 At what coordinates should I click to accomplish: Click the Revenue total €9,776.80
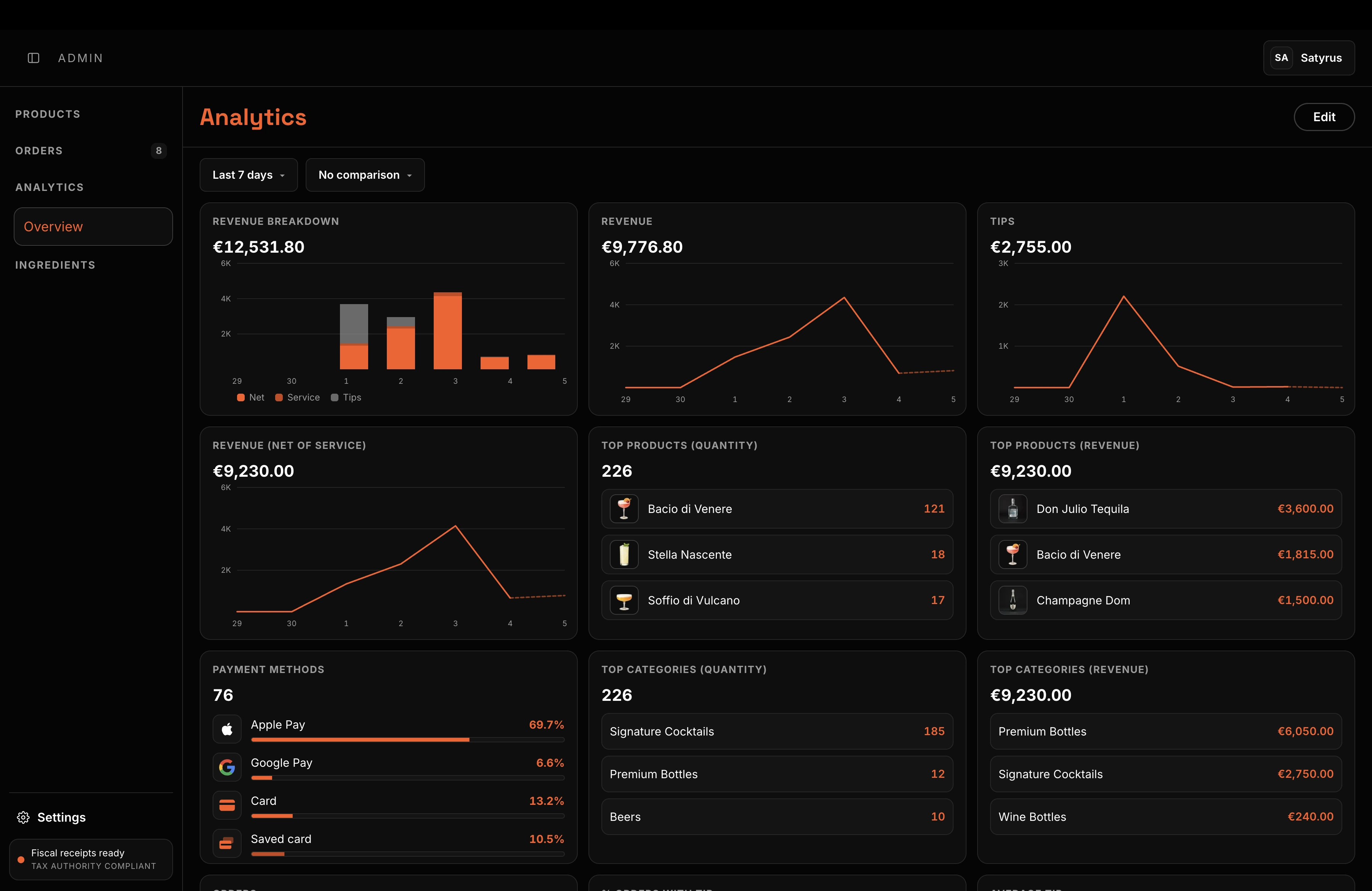pyautogui.click(x=642, y=247)
